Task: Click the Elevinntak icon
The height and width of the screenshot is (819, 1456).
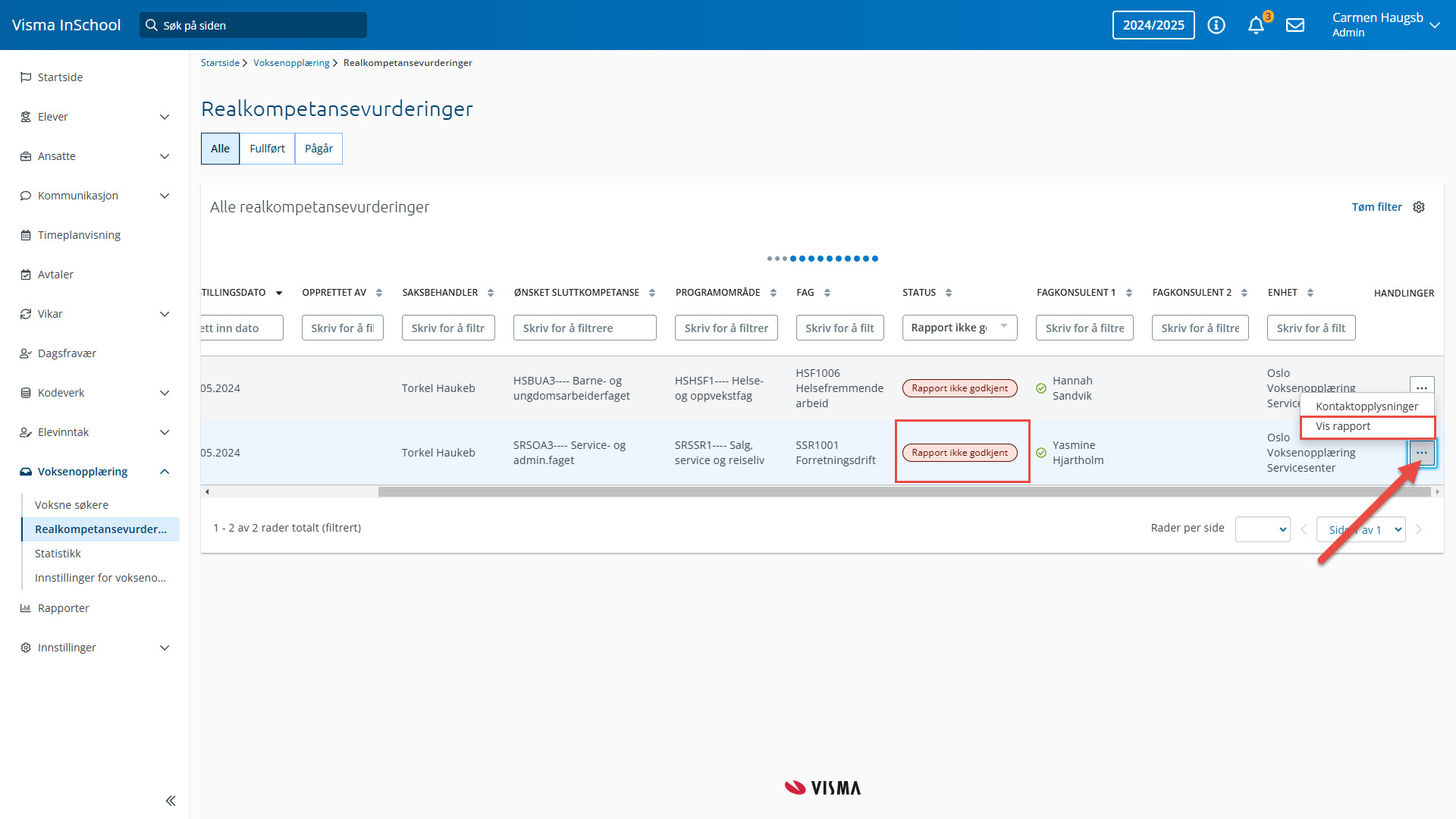Action: pos(26,432)
